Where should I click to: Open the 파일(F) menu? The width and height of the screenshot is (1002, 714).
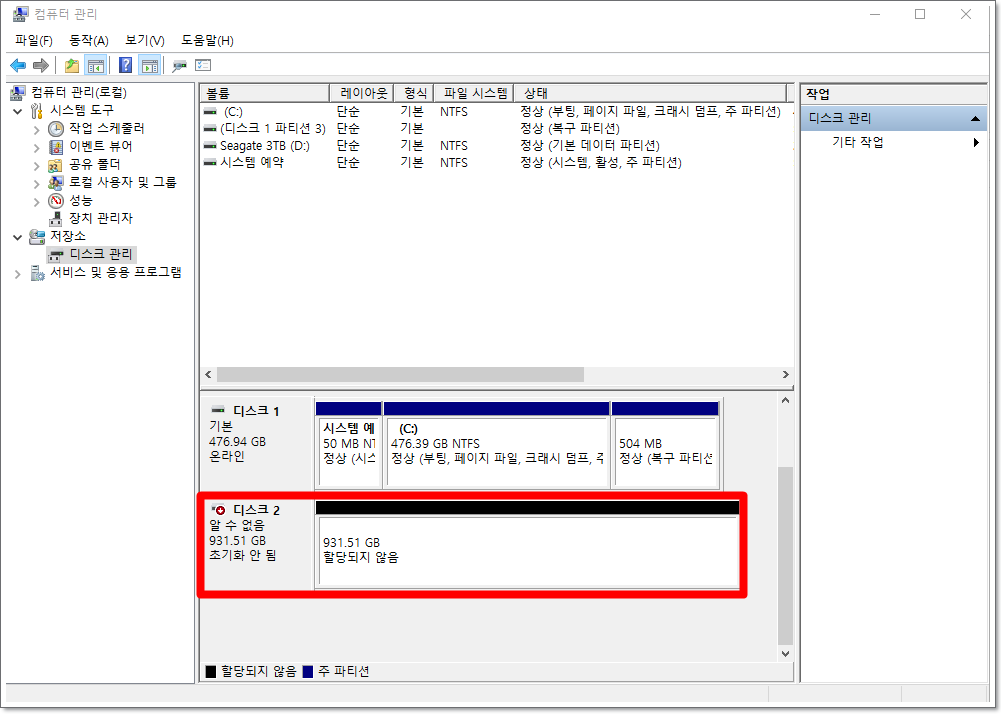click(x=34, y=40)
